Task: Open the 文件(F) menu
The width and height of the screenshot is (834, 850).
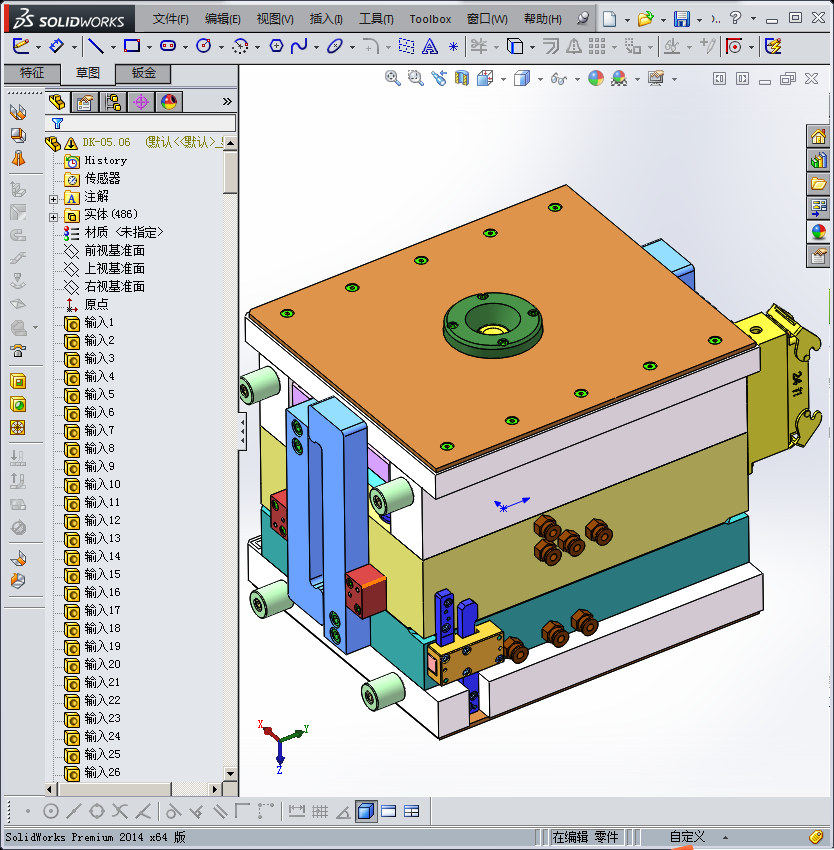Action: 170,19
